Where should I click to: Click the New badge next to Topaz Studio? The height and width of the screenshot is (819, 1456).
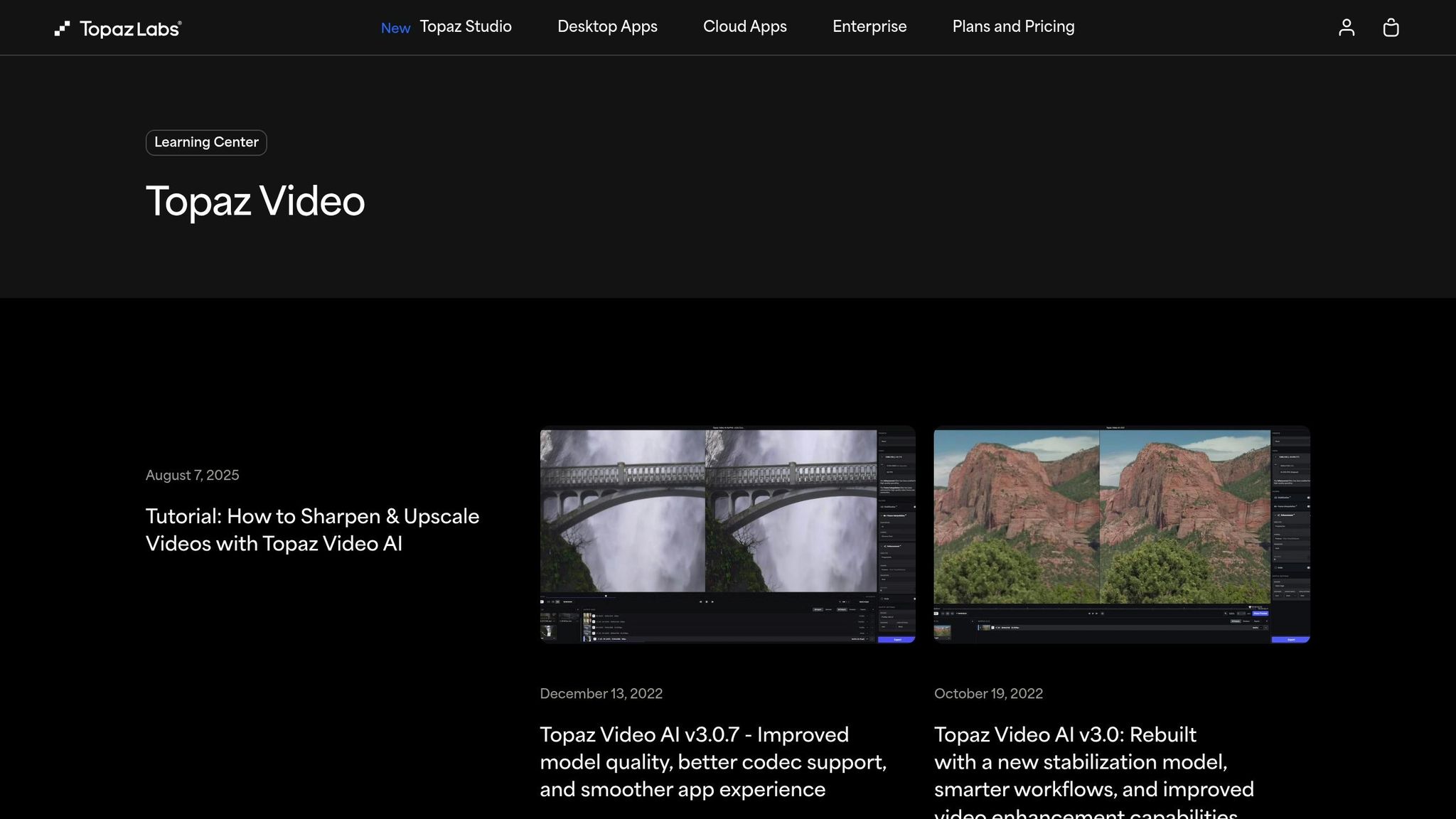click(396, 28)
